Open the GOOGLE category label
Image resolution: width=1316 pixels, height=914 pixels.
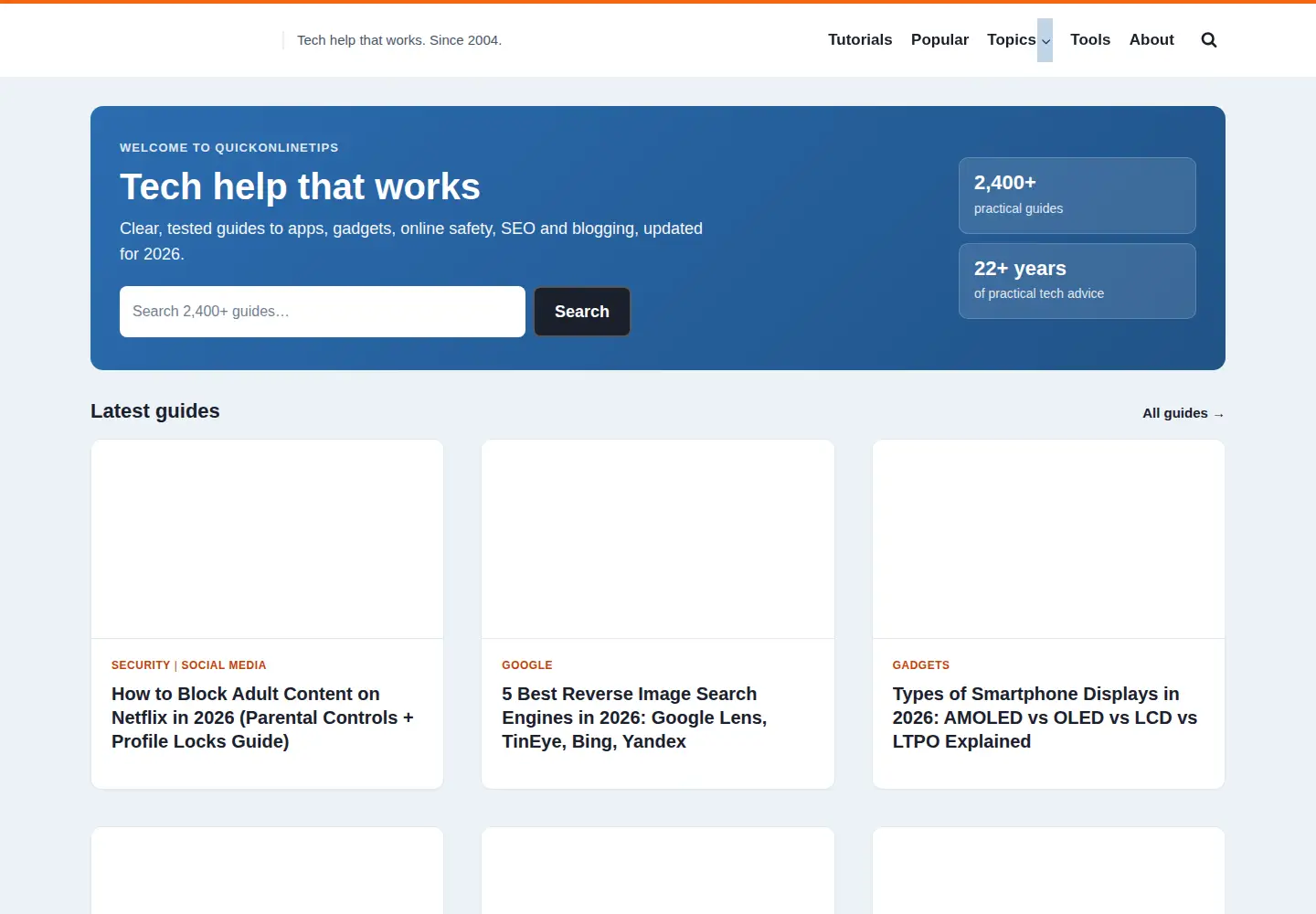[x=527, y=665]
